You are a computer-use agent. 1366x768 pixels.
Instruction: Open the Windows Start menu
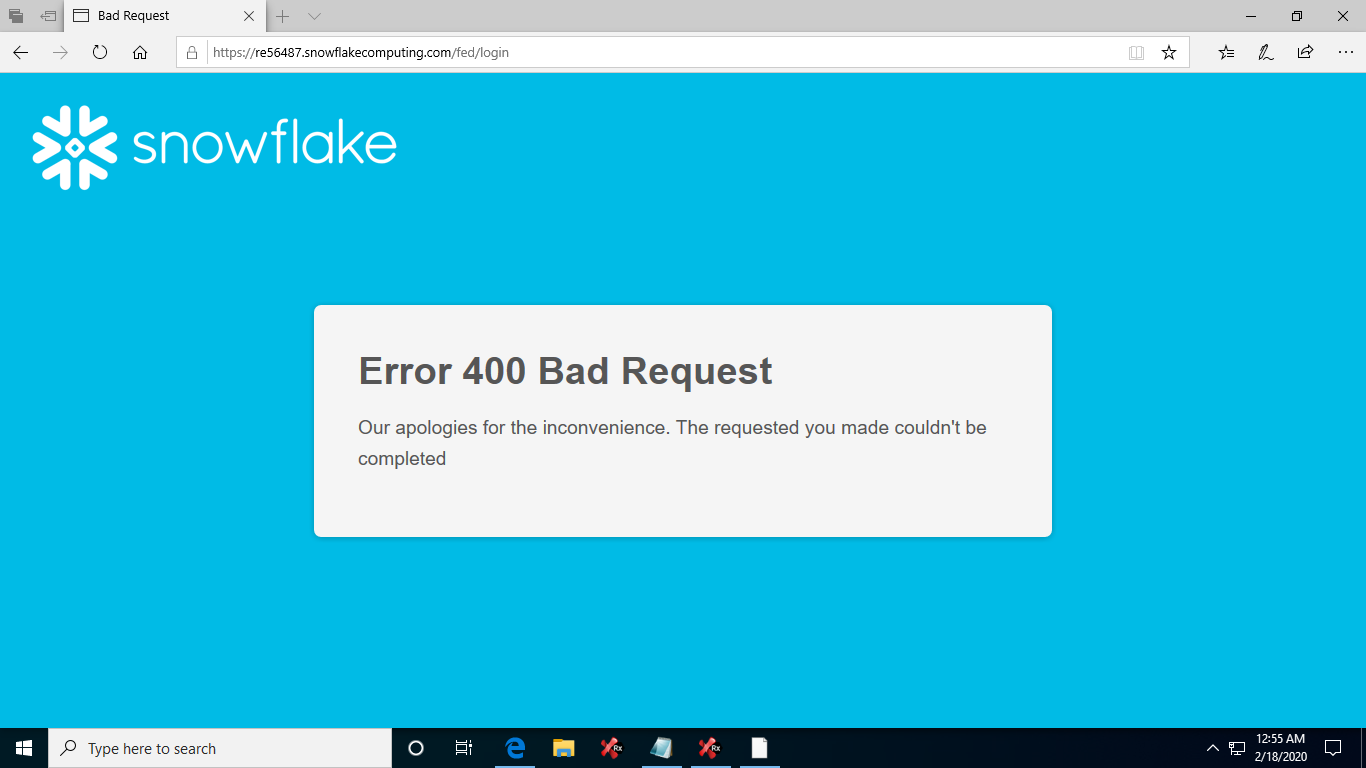24,748
